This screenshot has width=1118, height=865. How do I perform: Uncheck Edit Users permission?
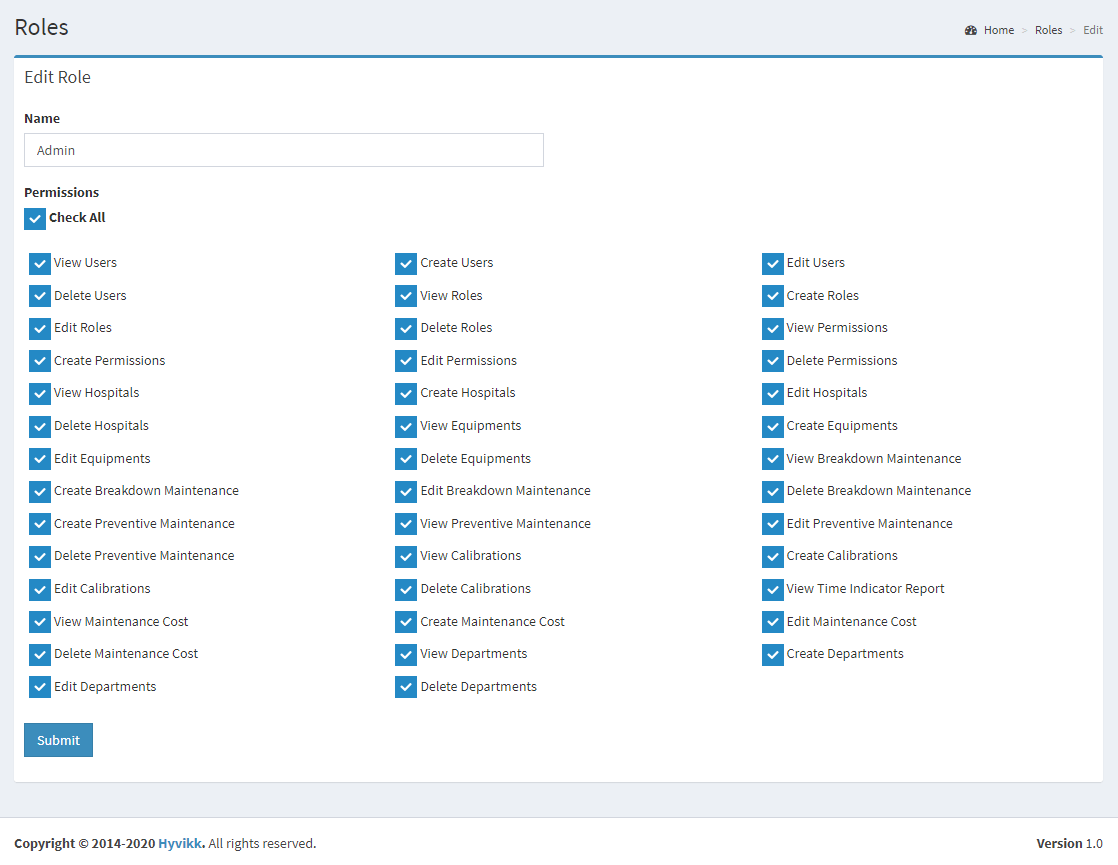click(x=773, y=264)
